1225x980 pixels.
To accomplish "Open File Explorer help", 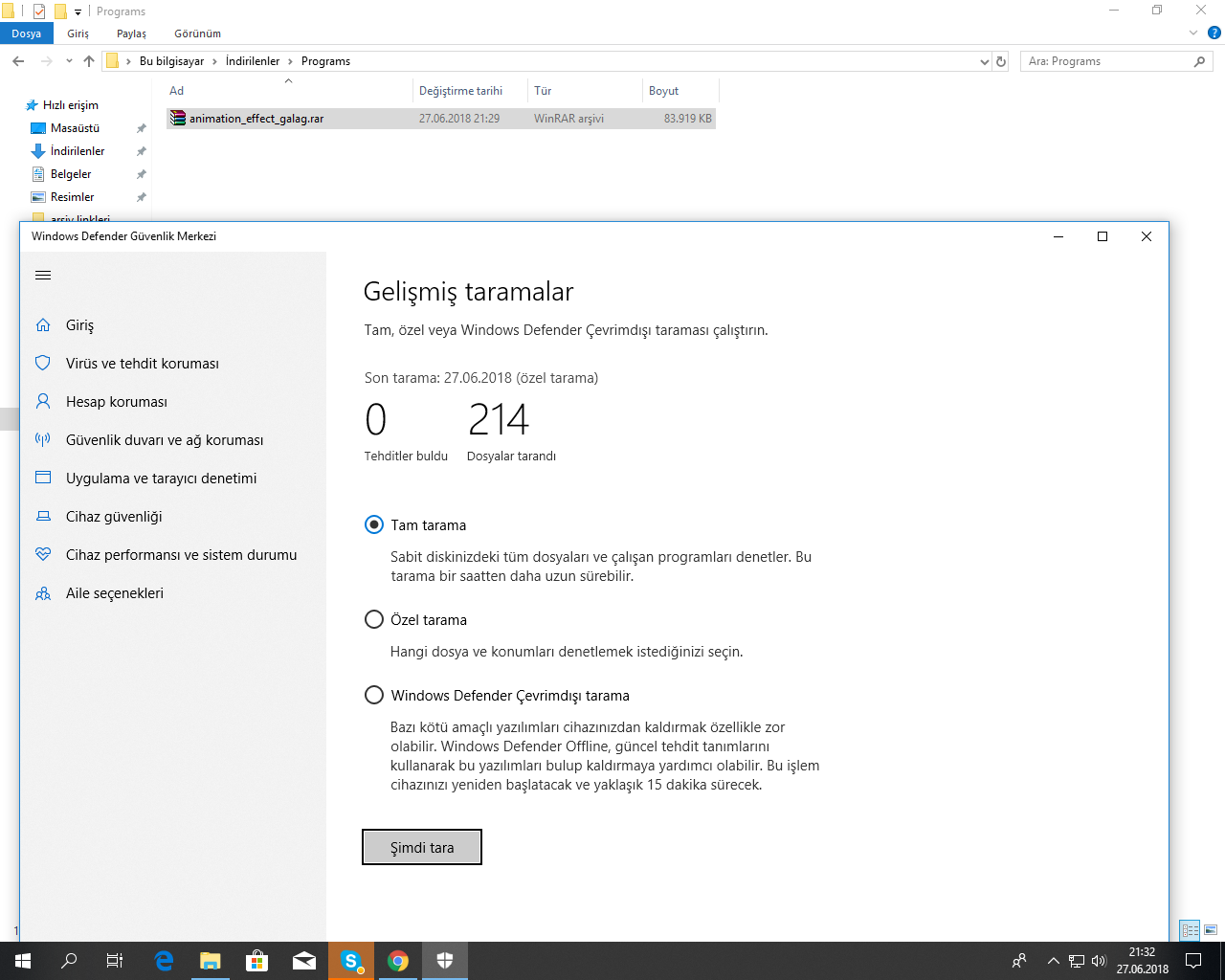I will [1214, 33].
